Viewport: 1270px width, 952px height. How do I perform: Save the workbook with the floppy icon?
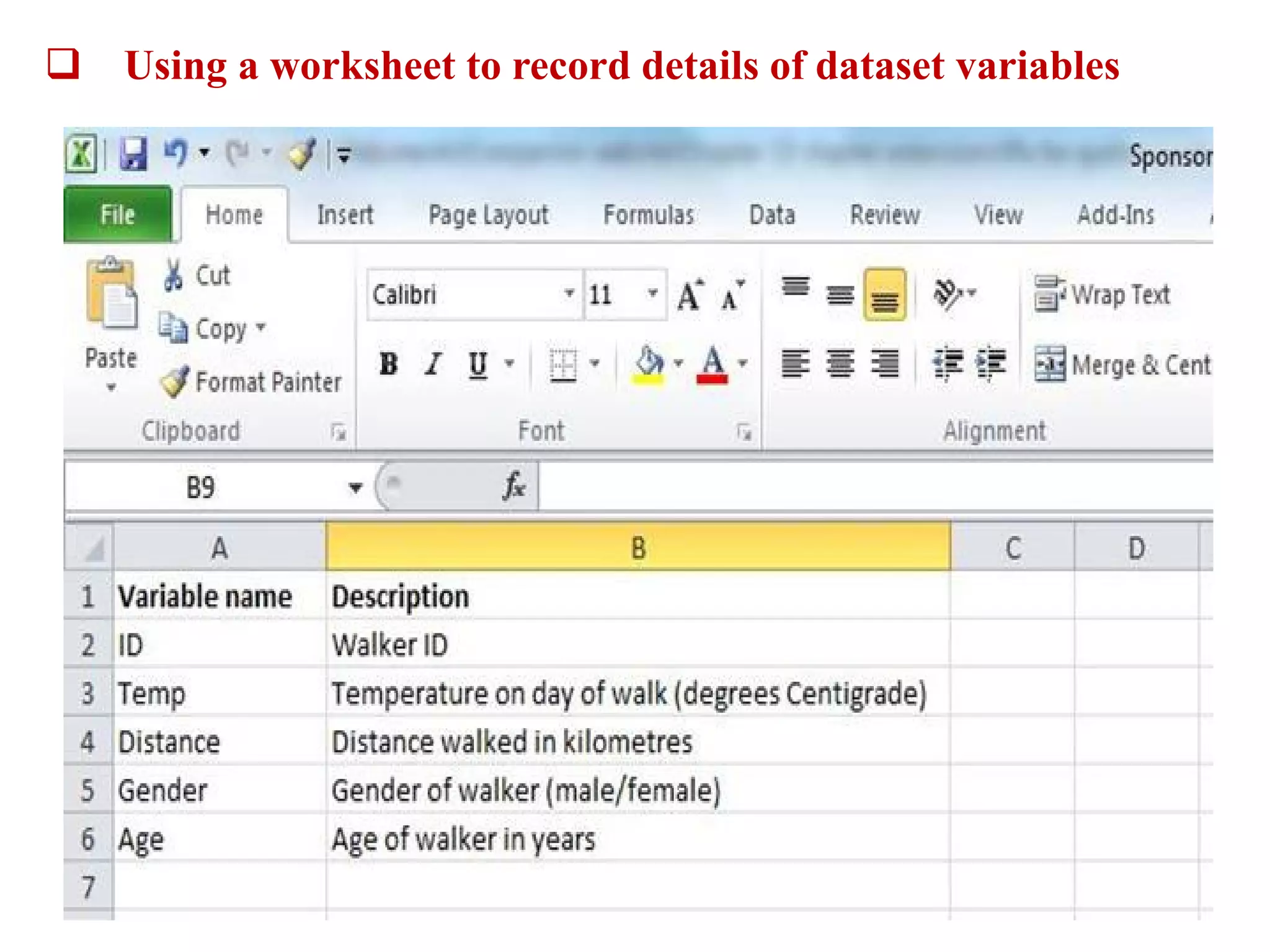click(x=133, y=153)
